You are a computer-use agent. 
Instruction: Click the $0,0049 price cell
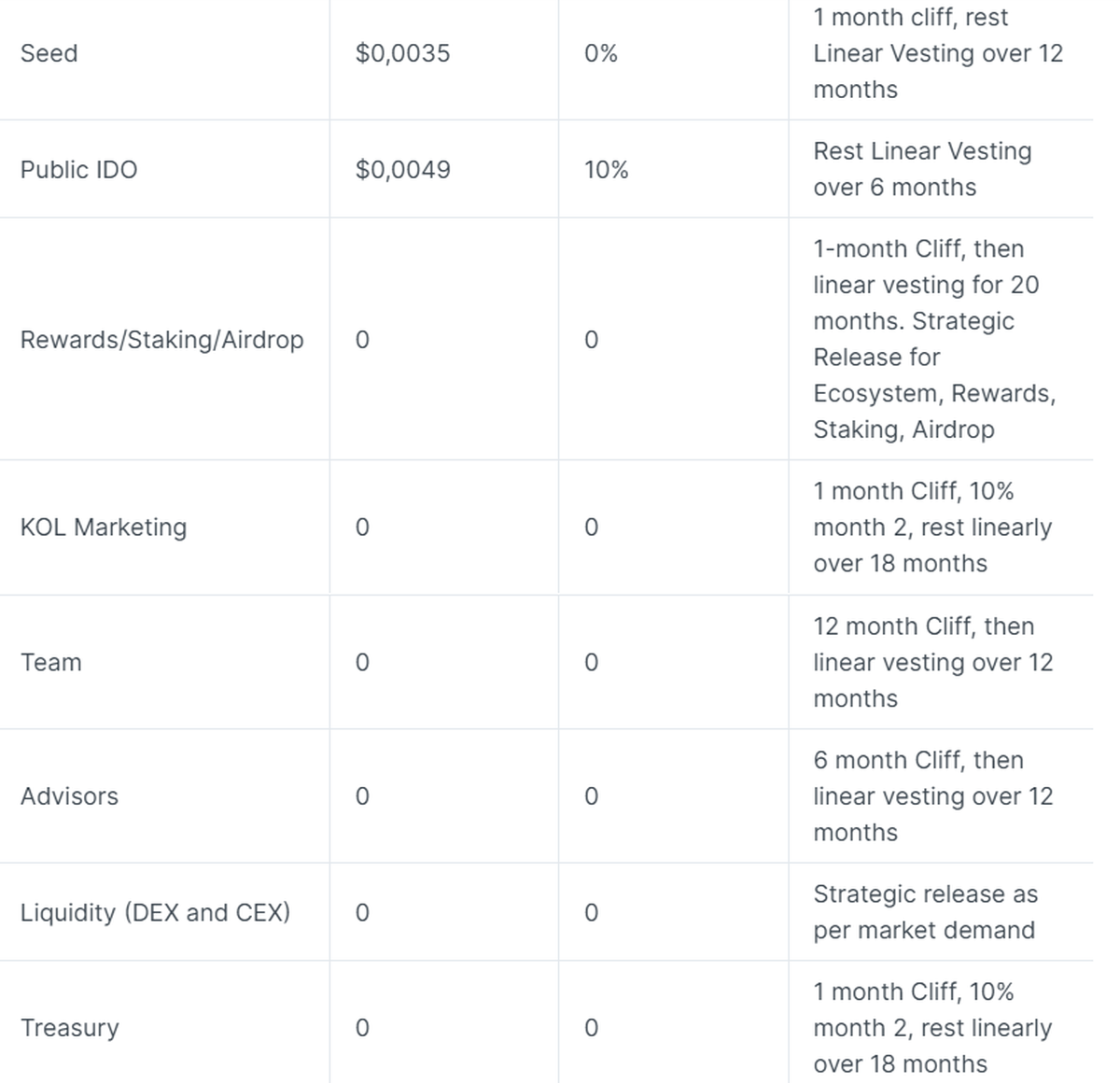point(402,169)
